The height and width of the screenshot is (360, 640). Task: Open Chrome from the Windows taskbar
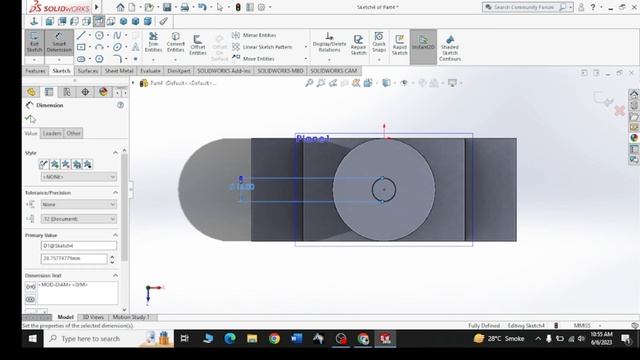point(274,338)
